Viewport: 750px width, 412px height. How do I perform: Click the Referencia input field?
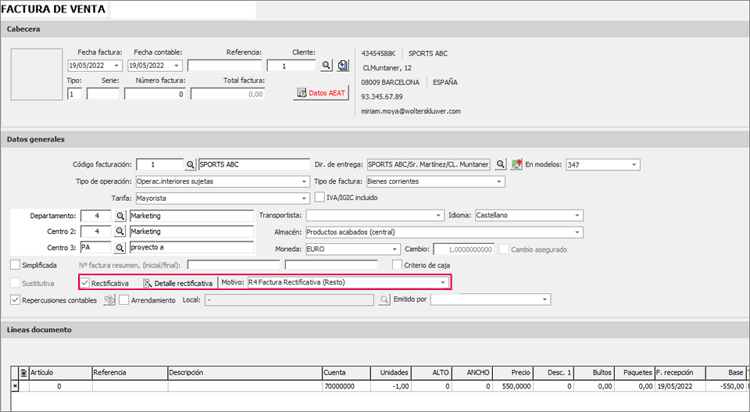pos(225,66)
